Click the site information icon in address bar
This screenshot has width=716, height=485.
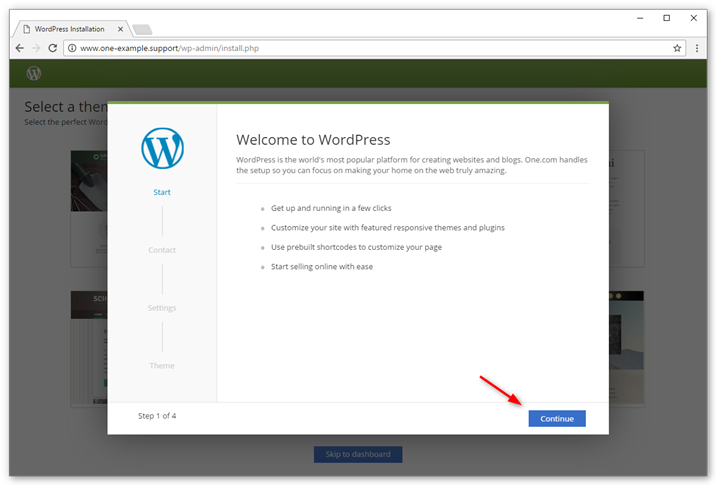click(x=72, y=48)
